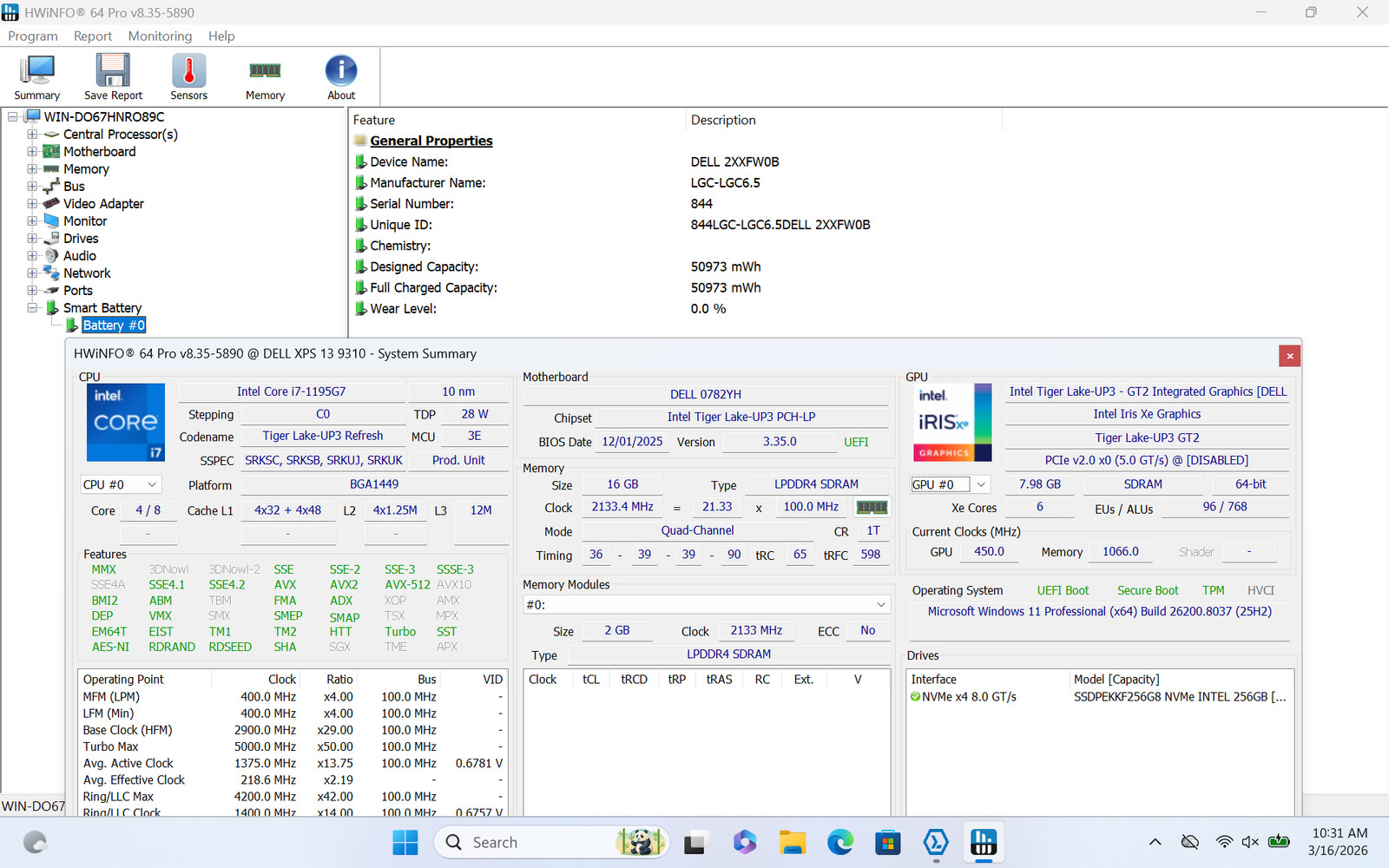
Task: Click the Intel Core i7 logo
Action: click(x=126, y=423)
